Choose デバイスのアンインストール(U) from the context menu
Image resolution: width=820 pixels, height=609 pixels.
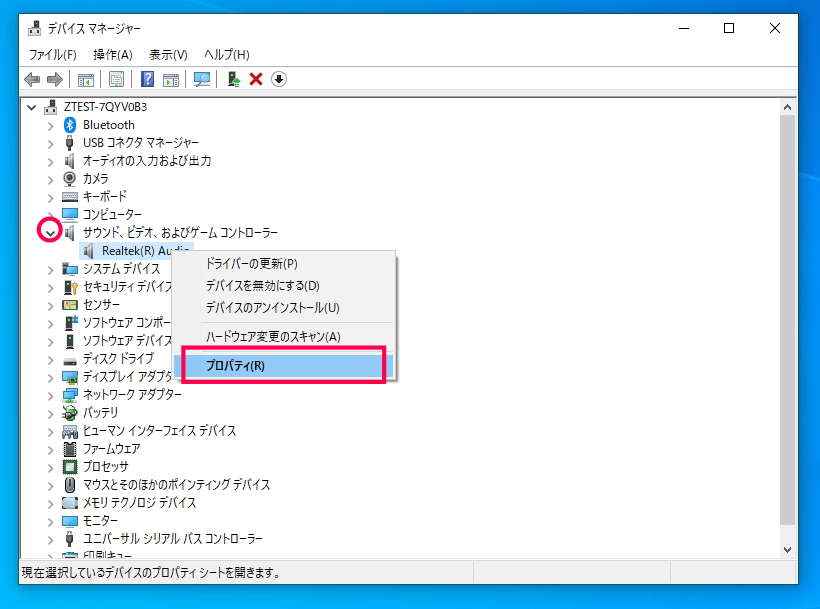[x=284, y=307]
